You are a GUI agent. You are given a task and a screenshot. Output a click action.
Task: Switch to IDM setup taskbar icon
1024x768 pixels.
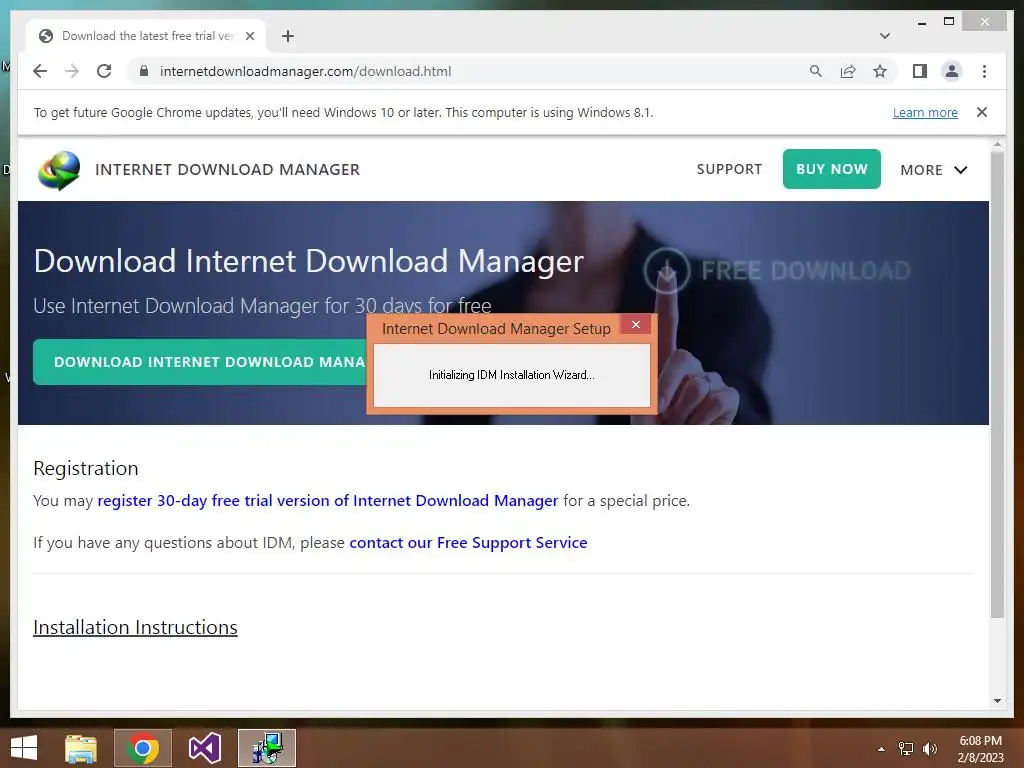tap(266, 748)
